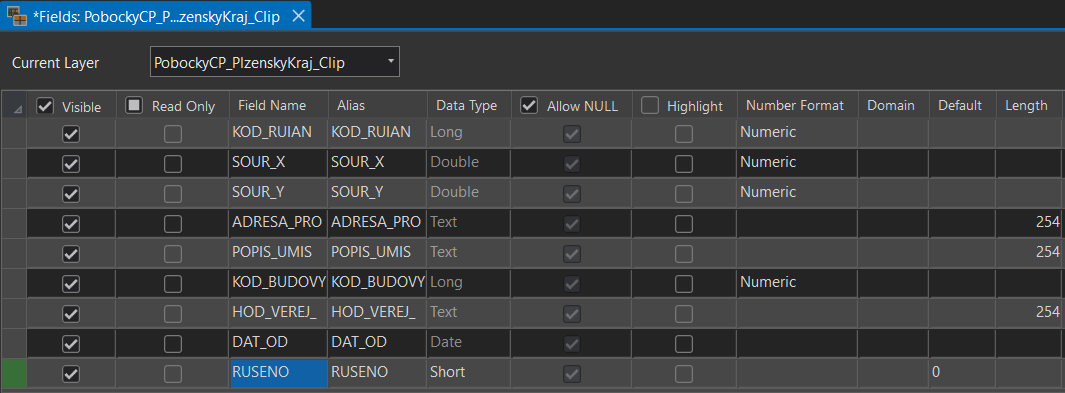
Task: Close the Fields PobockyCP tab
Action: click(297, 16)
